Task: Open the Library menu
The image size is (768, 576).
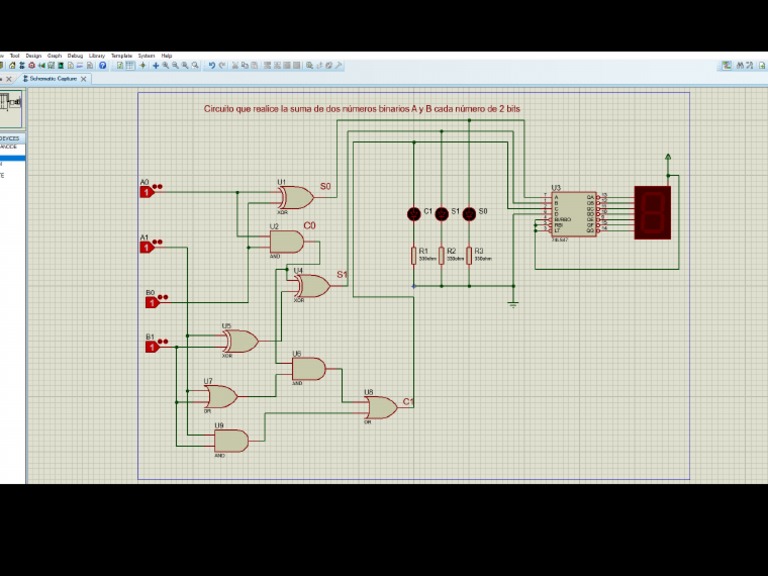Action: (97, 56)
